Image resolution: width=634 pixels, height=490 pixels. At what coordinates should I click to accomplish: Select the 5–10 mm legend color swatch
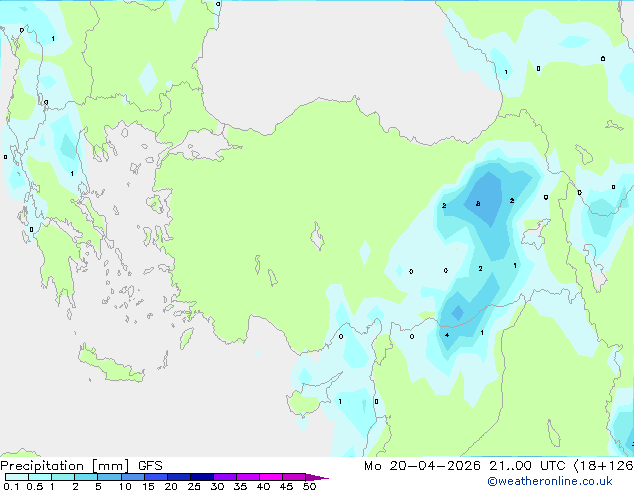(x=109, y=477)
